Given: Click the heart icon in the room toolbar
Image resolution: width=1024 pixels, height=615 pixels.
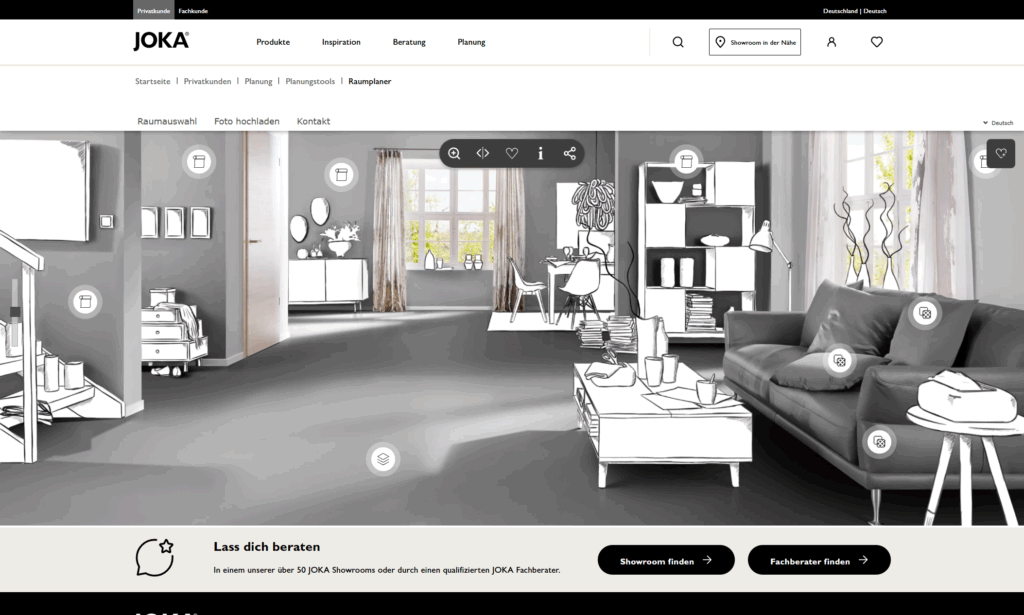Looking at the screenshot, I should [512, 153].
